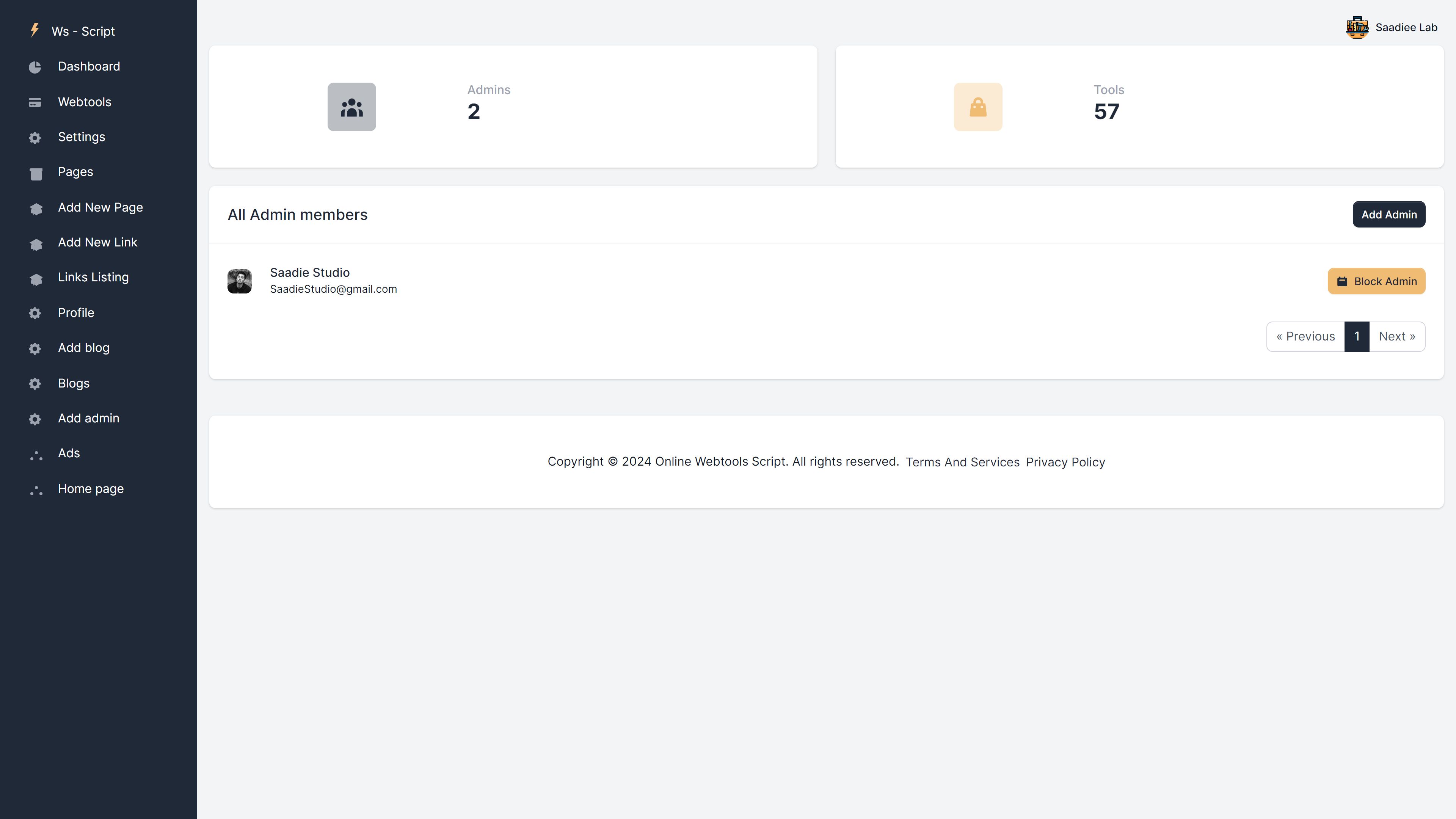Click the Tools count value 57
The height and width of the screenshot is (819, 1456).
coord(1106,112)
